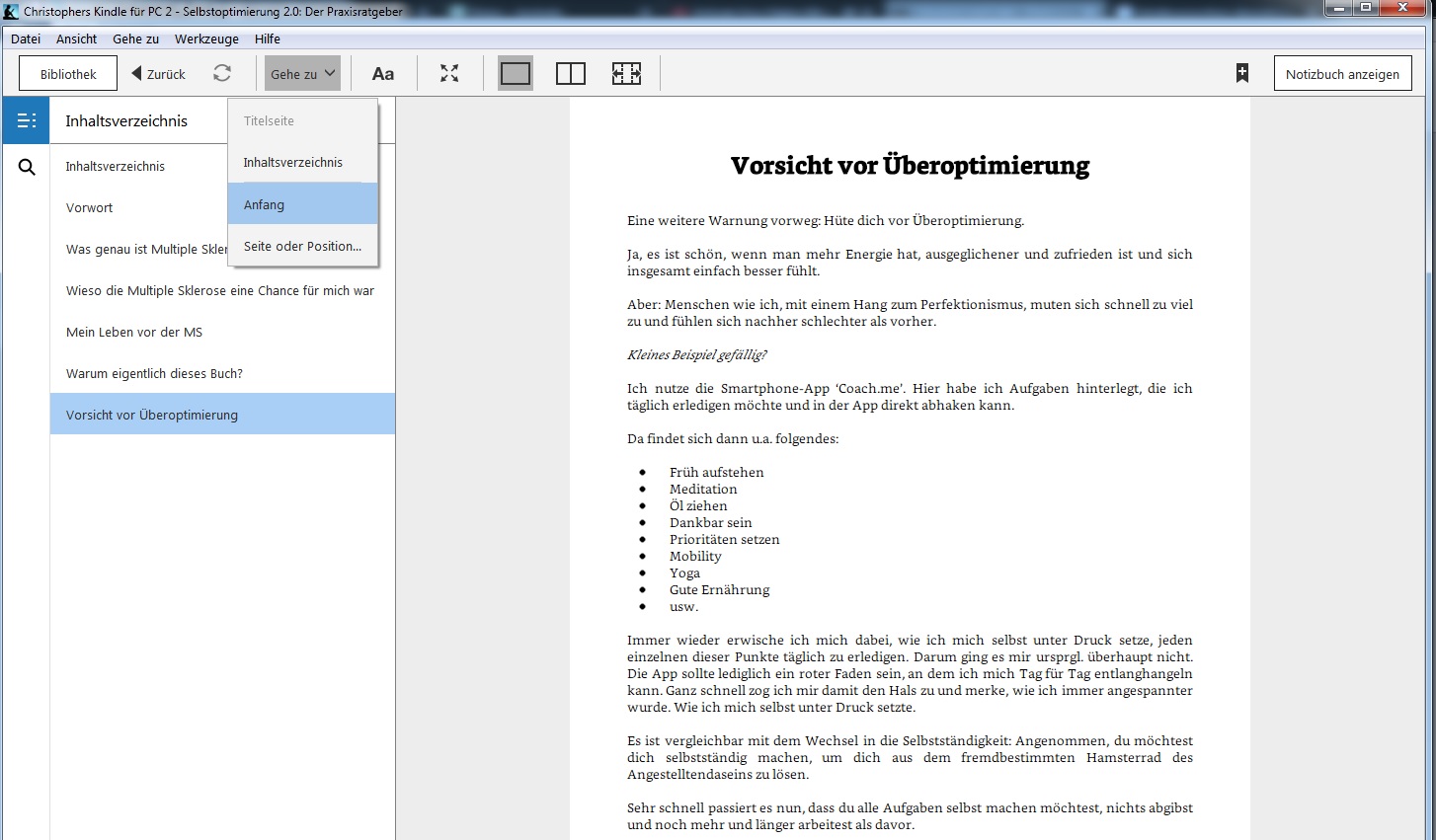Click the italic text Kleines Beispiel gefällig?
Image resolution: width=1436 pixels, height=840 pixels.
pyautogui.click(x=696, y=354)
